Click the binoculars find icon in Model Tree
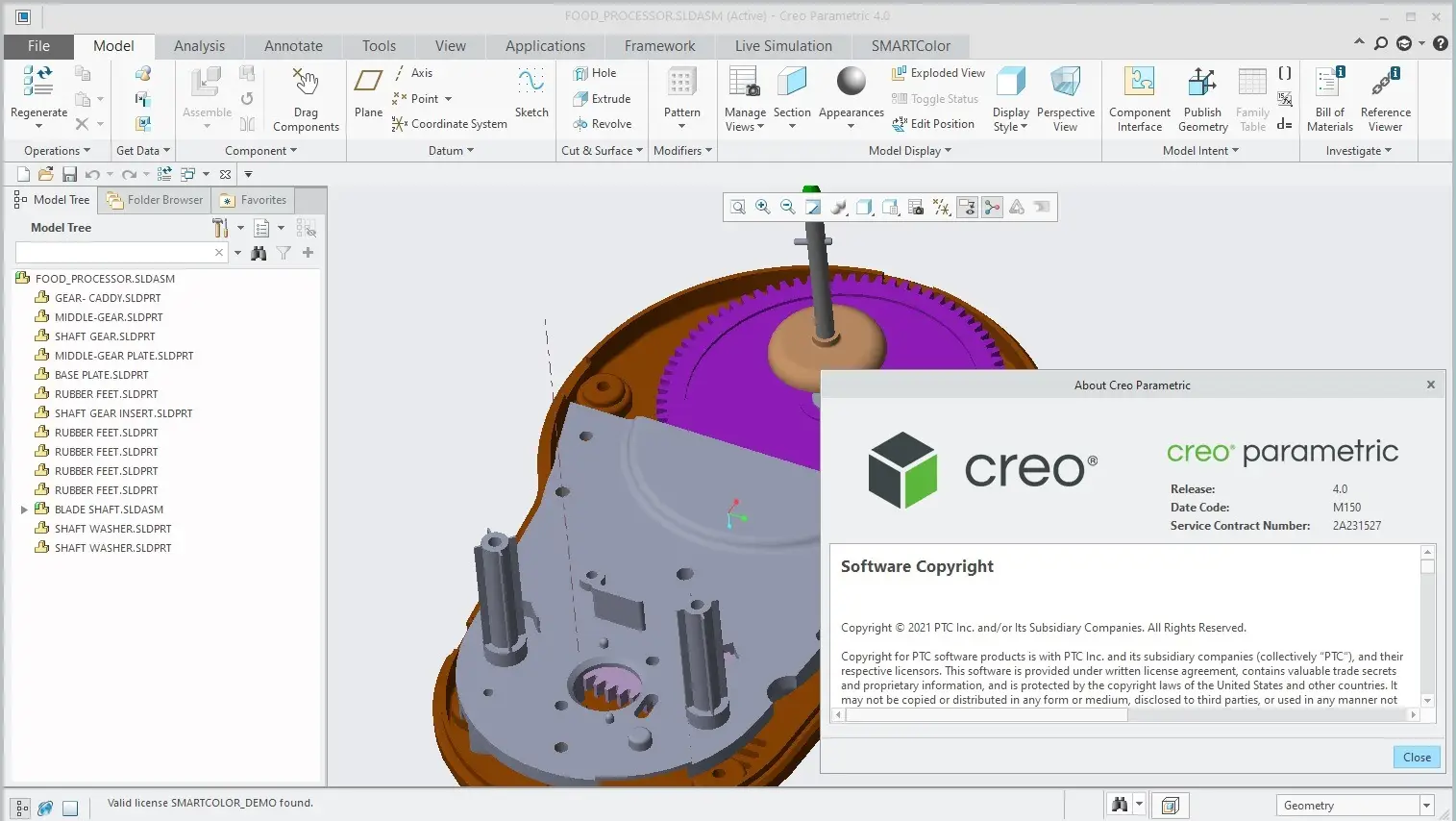1456x821 pixels. click(x=259, y=253)
